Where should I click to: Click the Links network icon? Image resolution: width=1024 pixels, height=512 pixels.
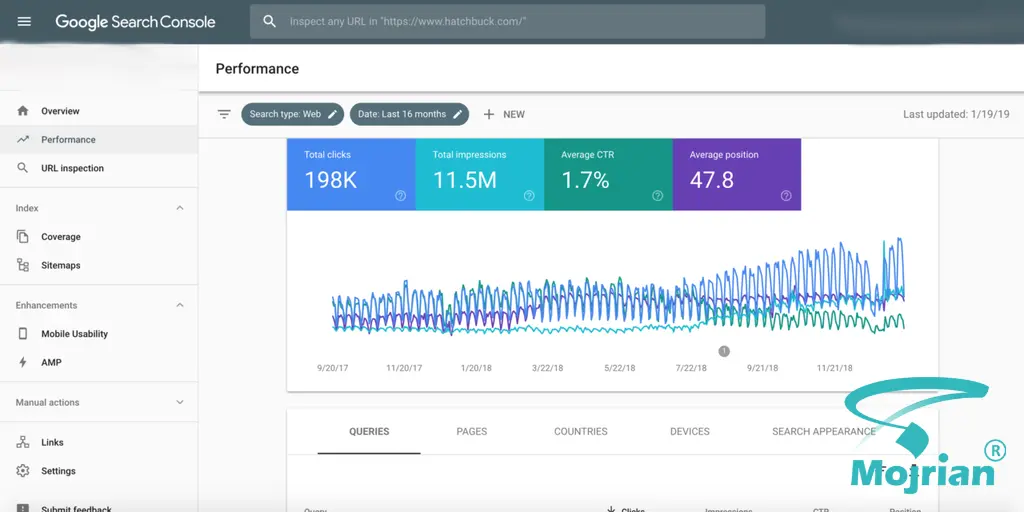23,442
